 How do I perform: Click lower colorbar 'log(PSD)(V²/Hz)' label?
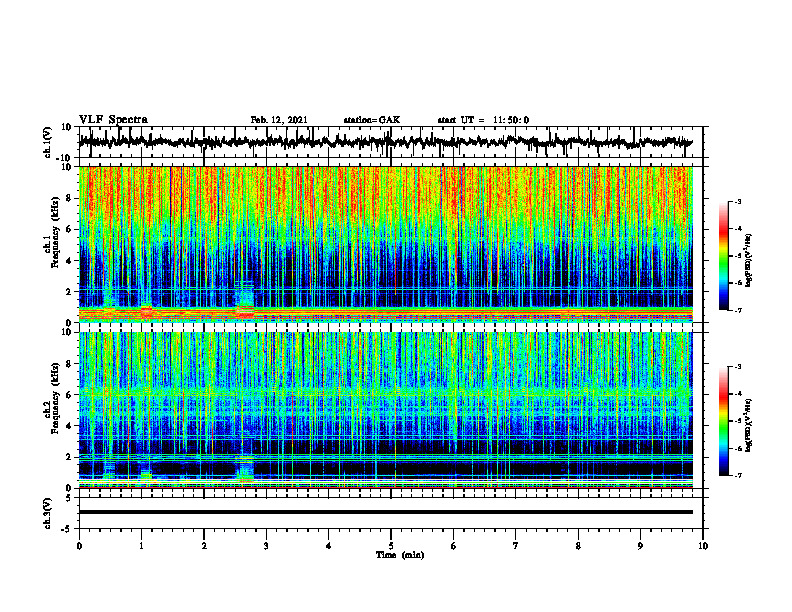click(x=749, y=425)
